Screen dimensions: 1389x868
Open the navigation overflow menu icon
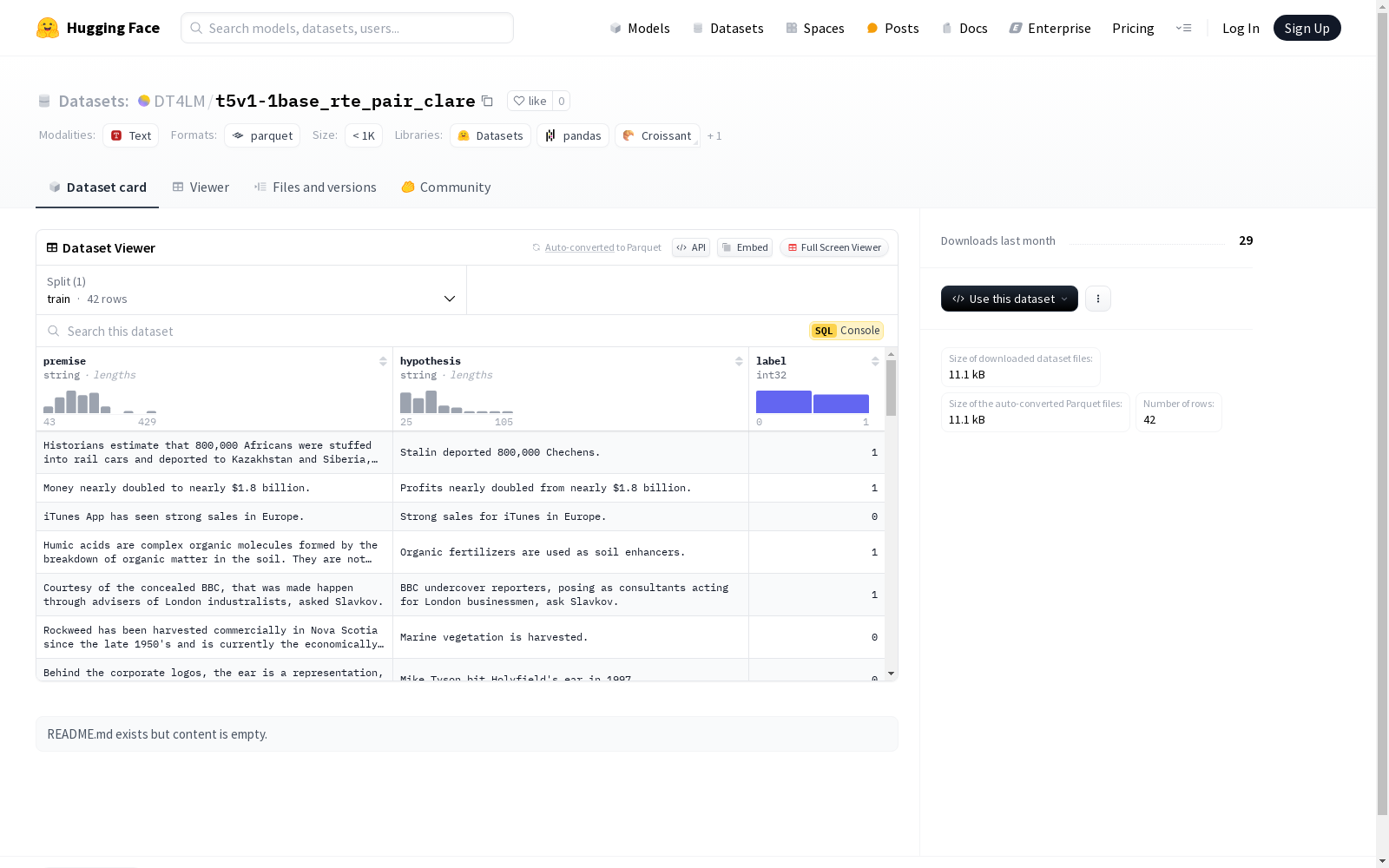1183,28
